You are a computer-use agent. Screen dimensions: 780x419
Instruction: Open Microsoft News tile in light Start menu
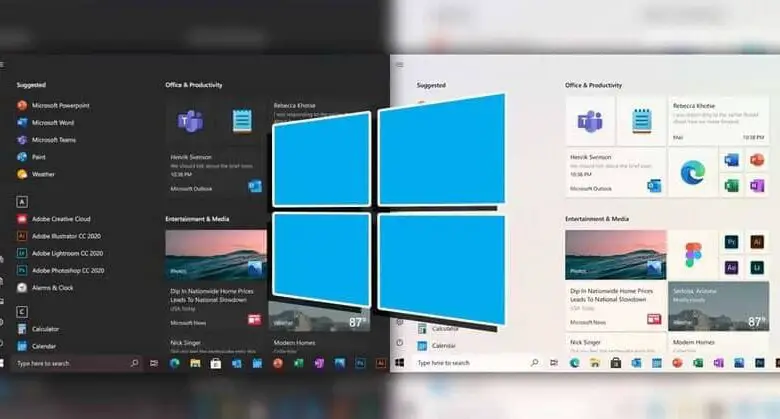[616, 306]
